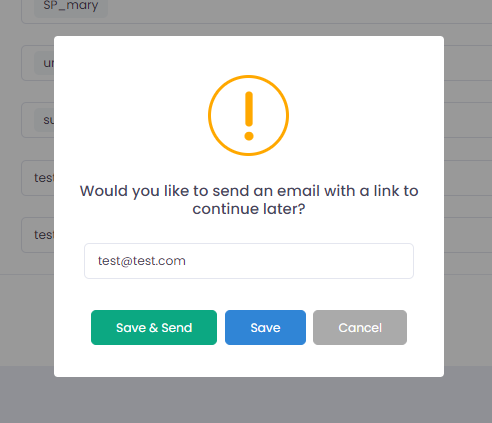Click the dark gray footer backdrop
492x423 pixels.
point(246,400)
